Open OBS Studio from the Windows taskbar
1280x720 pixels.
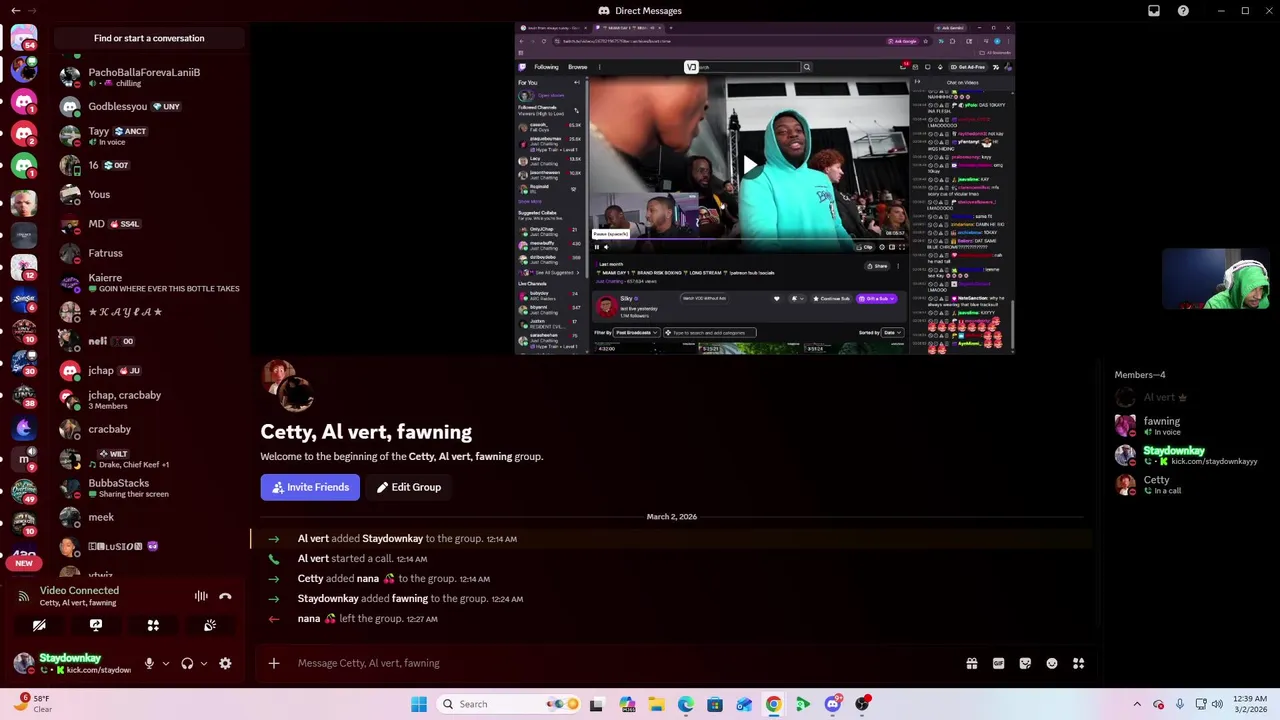tap(862, 704)
